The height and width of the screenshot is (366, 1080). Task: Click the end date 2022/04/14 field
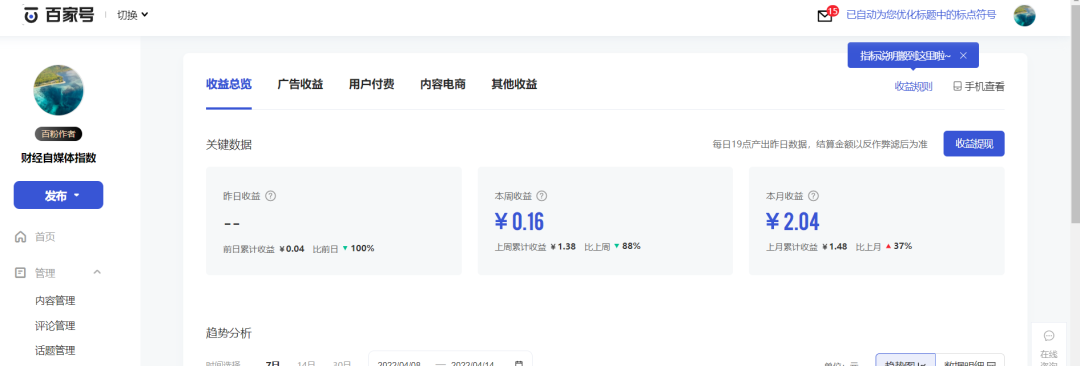472,363
